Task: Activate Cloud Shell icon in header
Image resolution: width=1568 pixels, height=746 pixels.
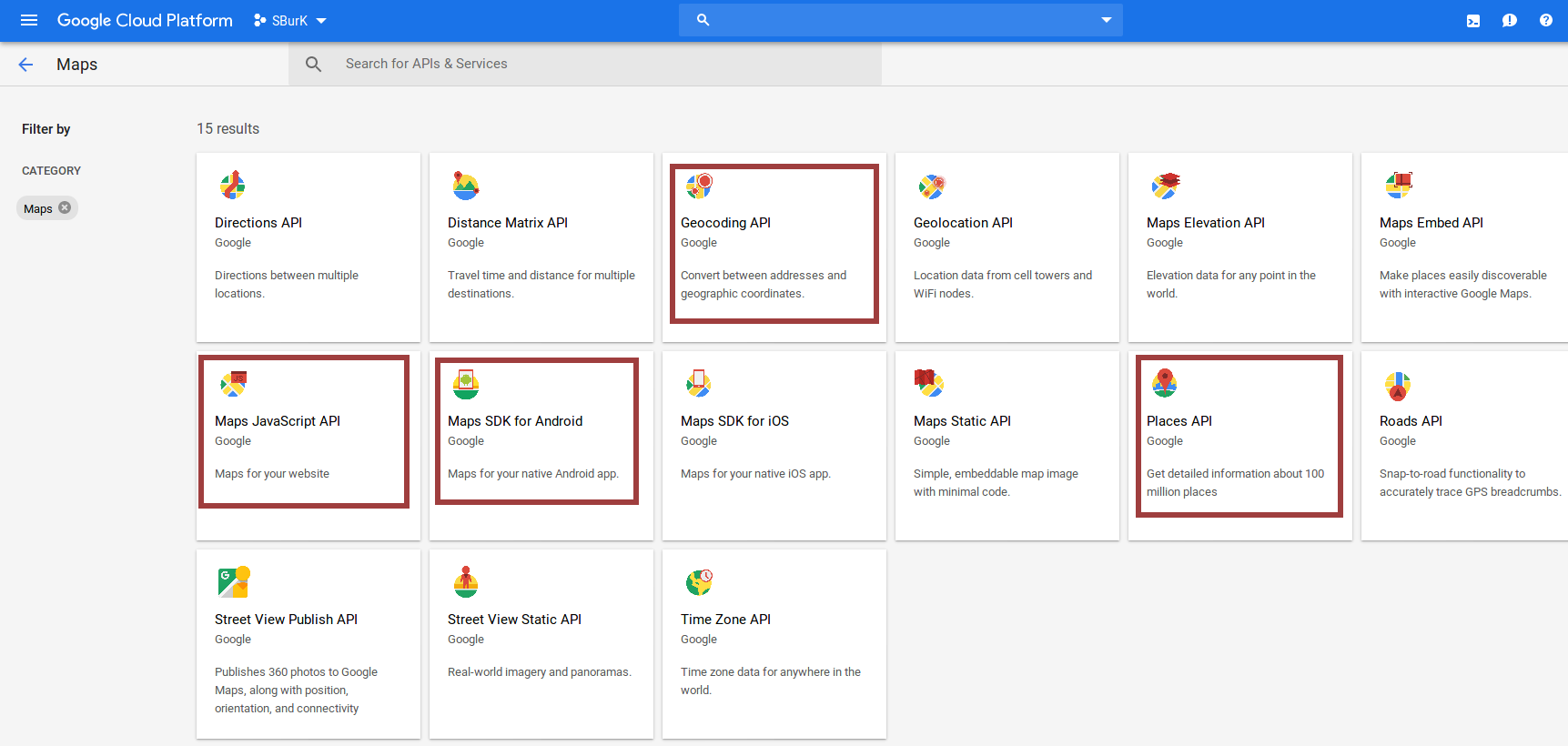Action: [1473, 20]
